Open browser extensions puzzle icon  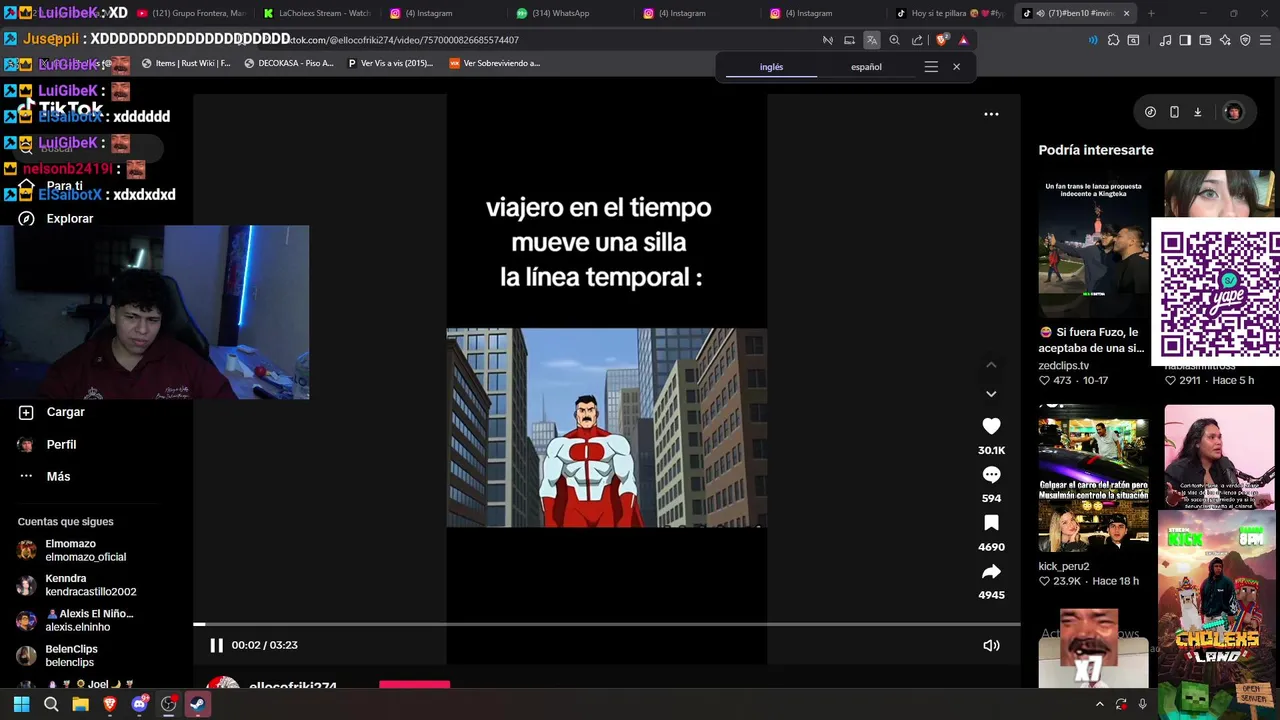1113,40
